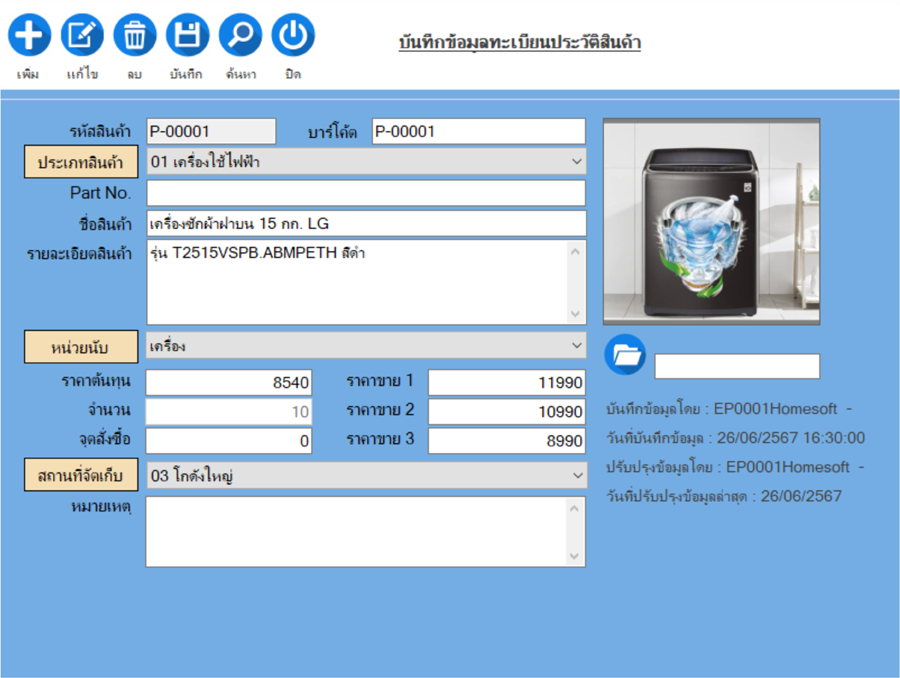Browse for image with the blue folder icon

click(626, 355)
